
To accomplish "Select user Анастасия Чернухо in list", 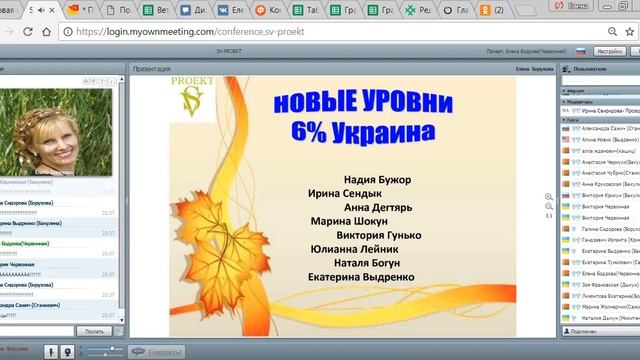I will [601, 162].
